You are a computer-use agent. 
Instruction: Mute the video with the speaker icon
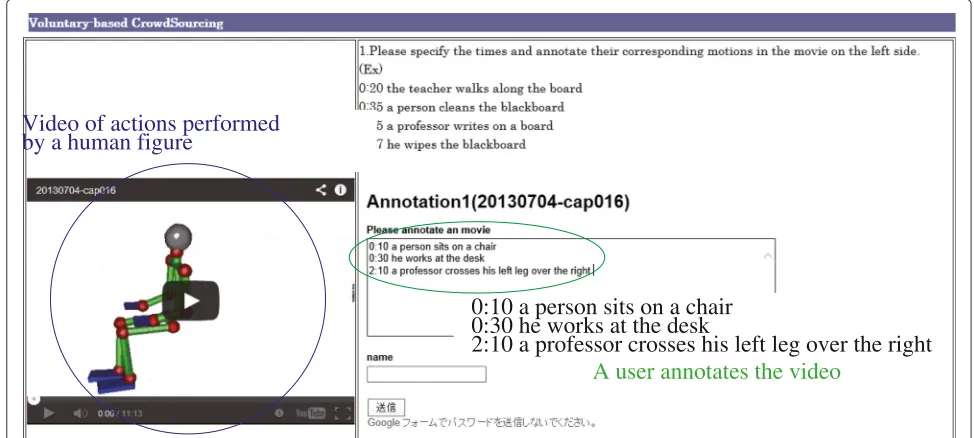(80, 413)
